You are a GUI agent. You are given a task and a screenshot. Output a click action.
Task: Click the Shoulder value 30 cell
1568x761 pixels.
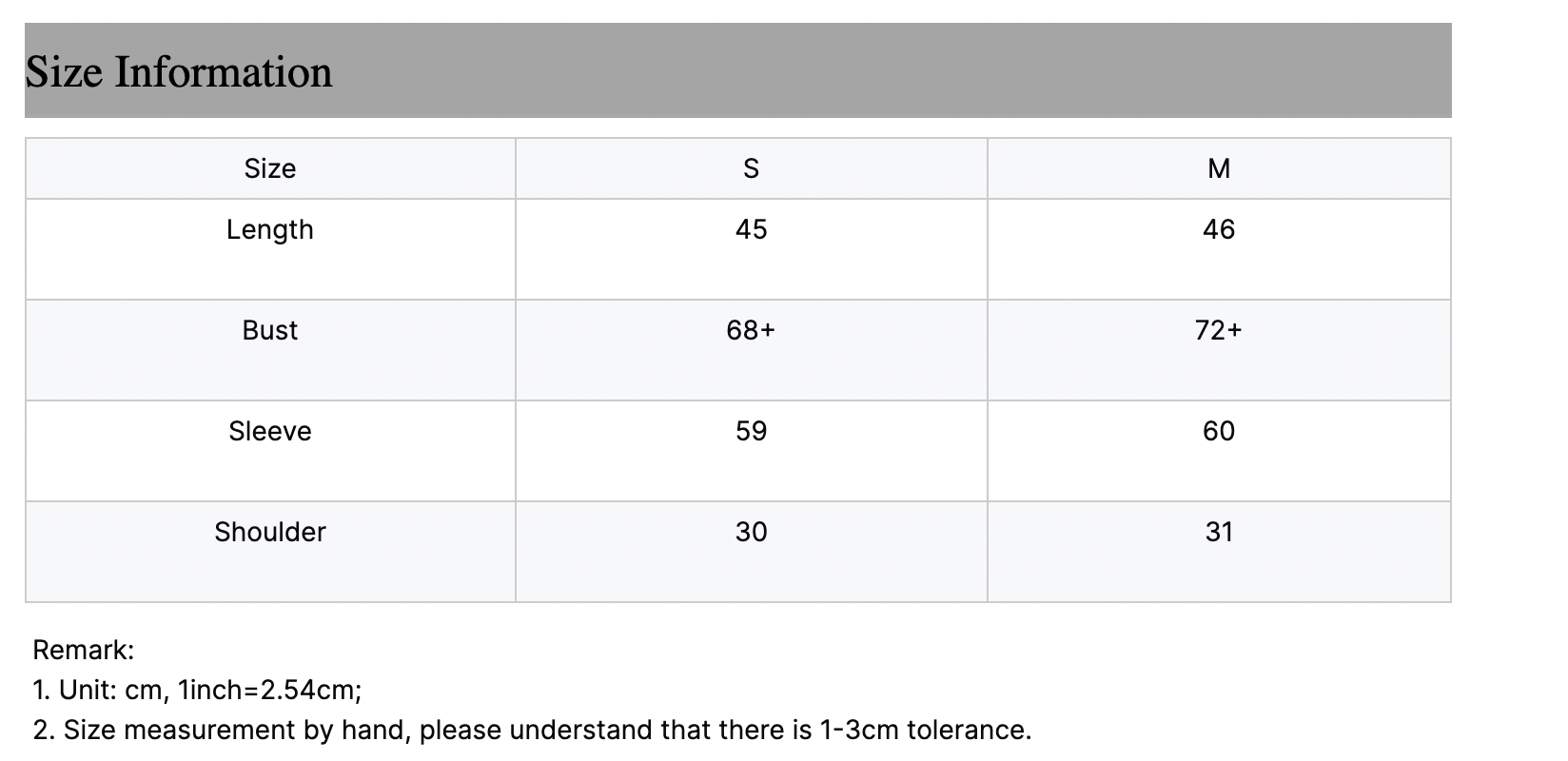751,532
